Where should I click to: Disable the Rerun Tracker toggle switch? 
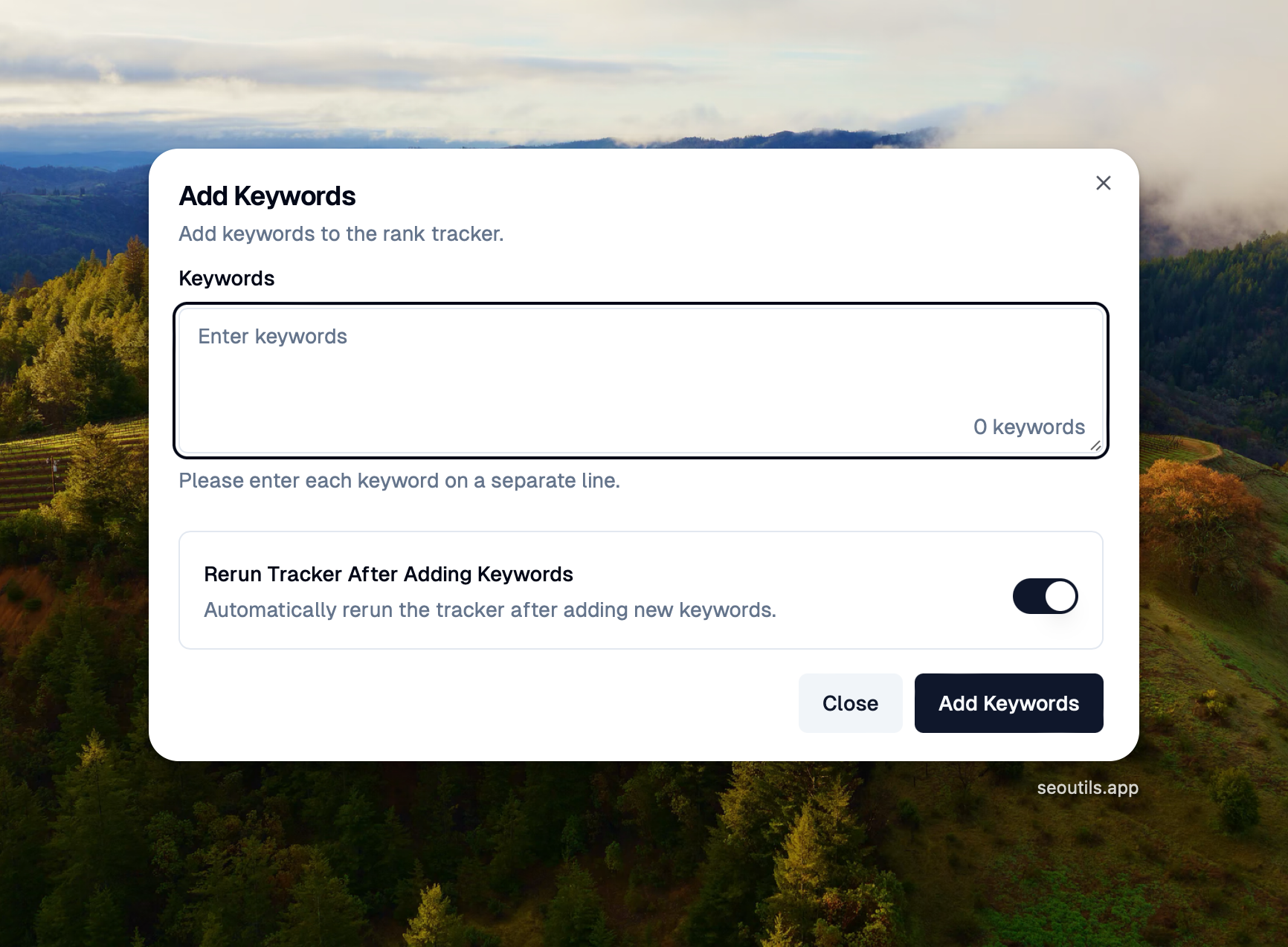click(1045, 596)
